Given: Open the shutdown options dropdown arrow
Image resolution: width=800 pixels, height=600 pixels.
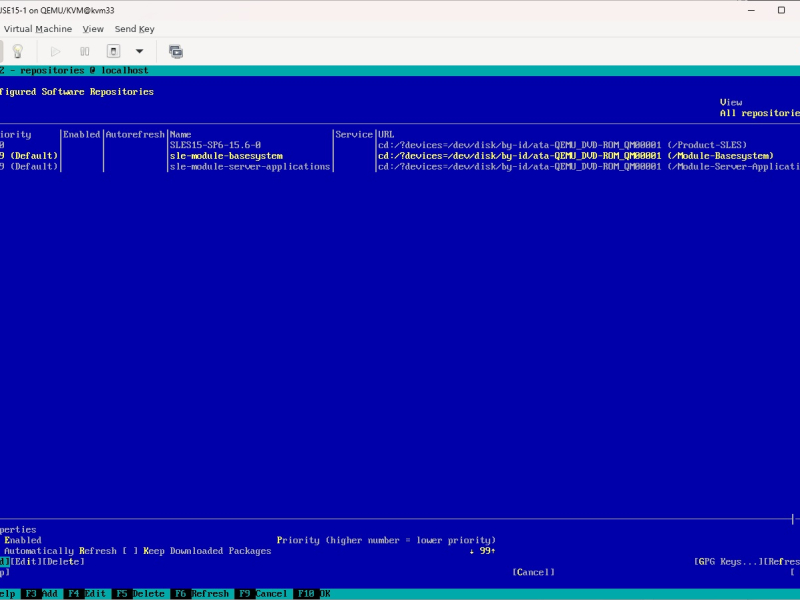Looking at the screenshot, I should click(x=139, y=52).
